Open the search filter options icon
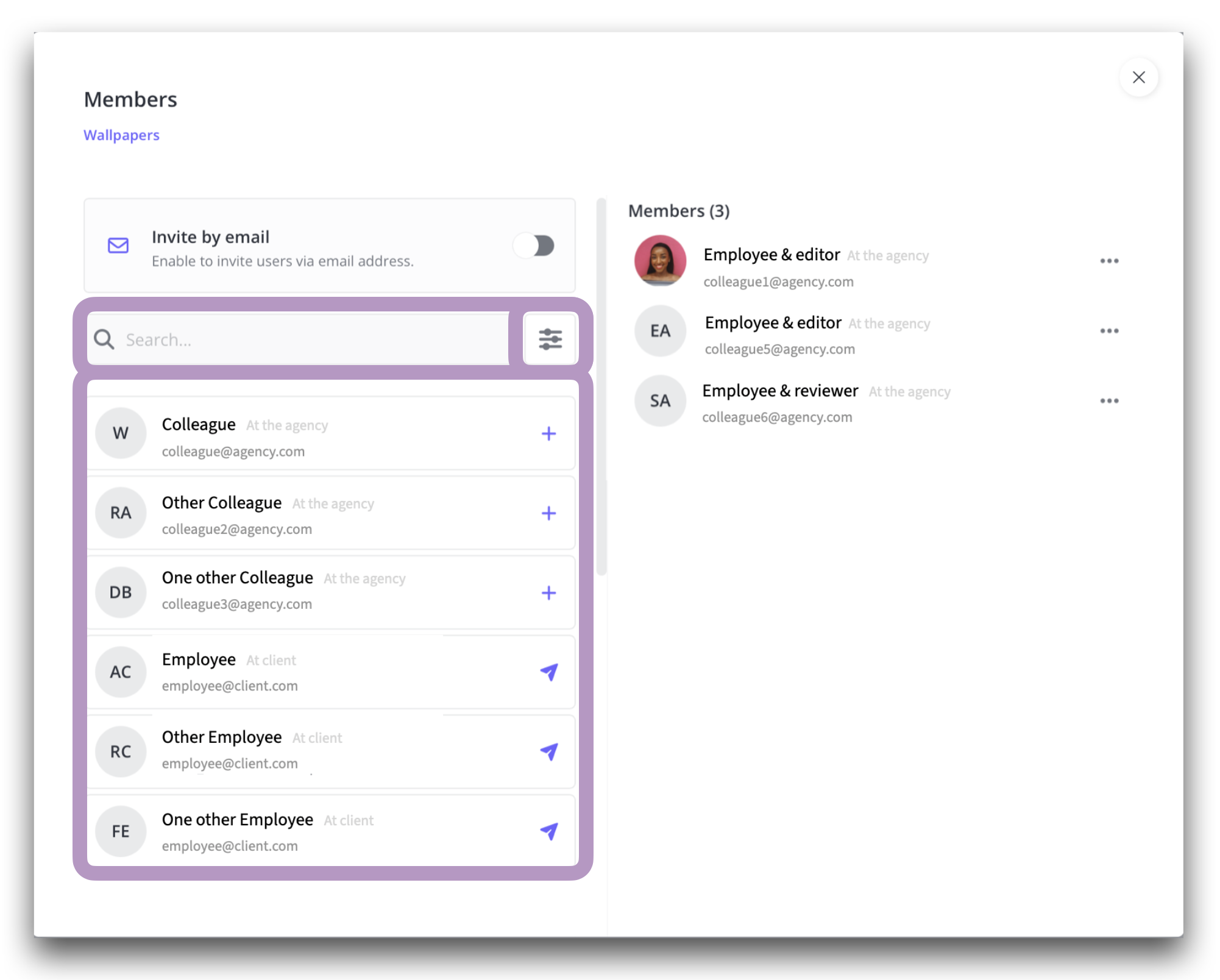 (x=550, y=339)
